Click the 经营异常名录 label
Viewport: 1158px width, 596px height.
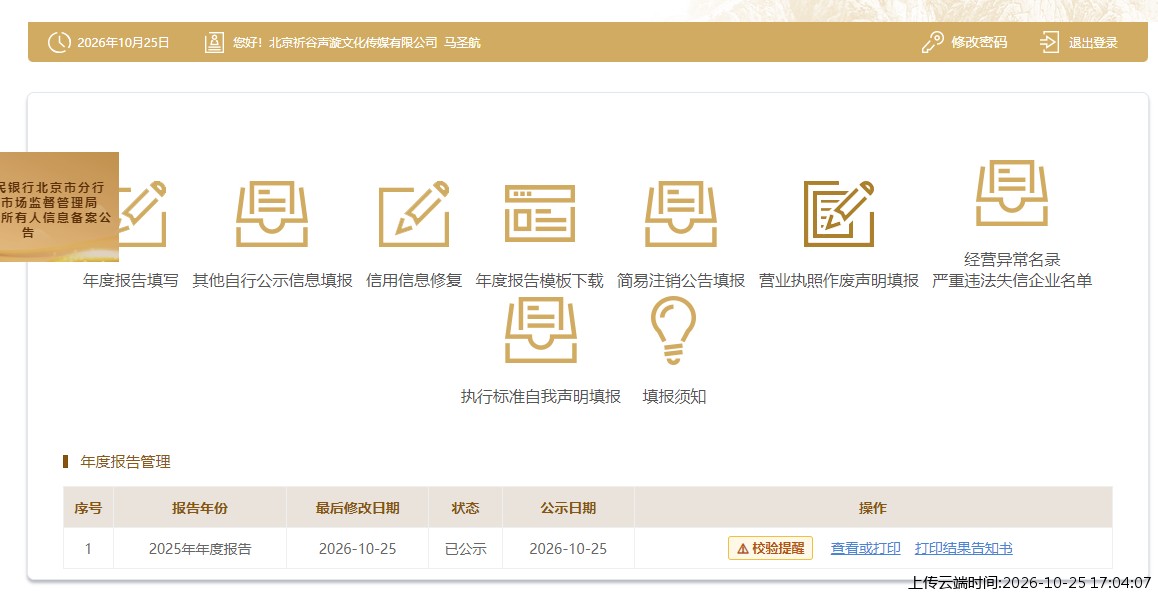point(1012,259)
